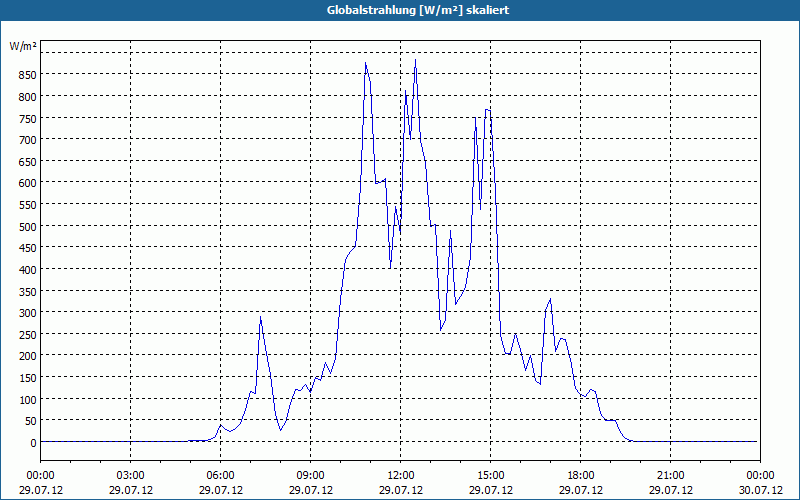Image resolution: width=800 pixels, height=500 pixels.
Task: Pick the 300 y-axis tick label
Action: pos(28,313)
